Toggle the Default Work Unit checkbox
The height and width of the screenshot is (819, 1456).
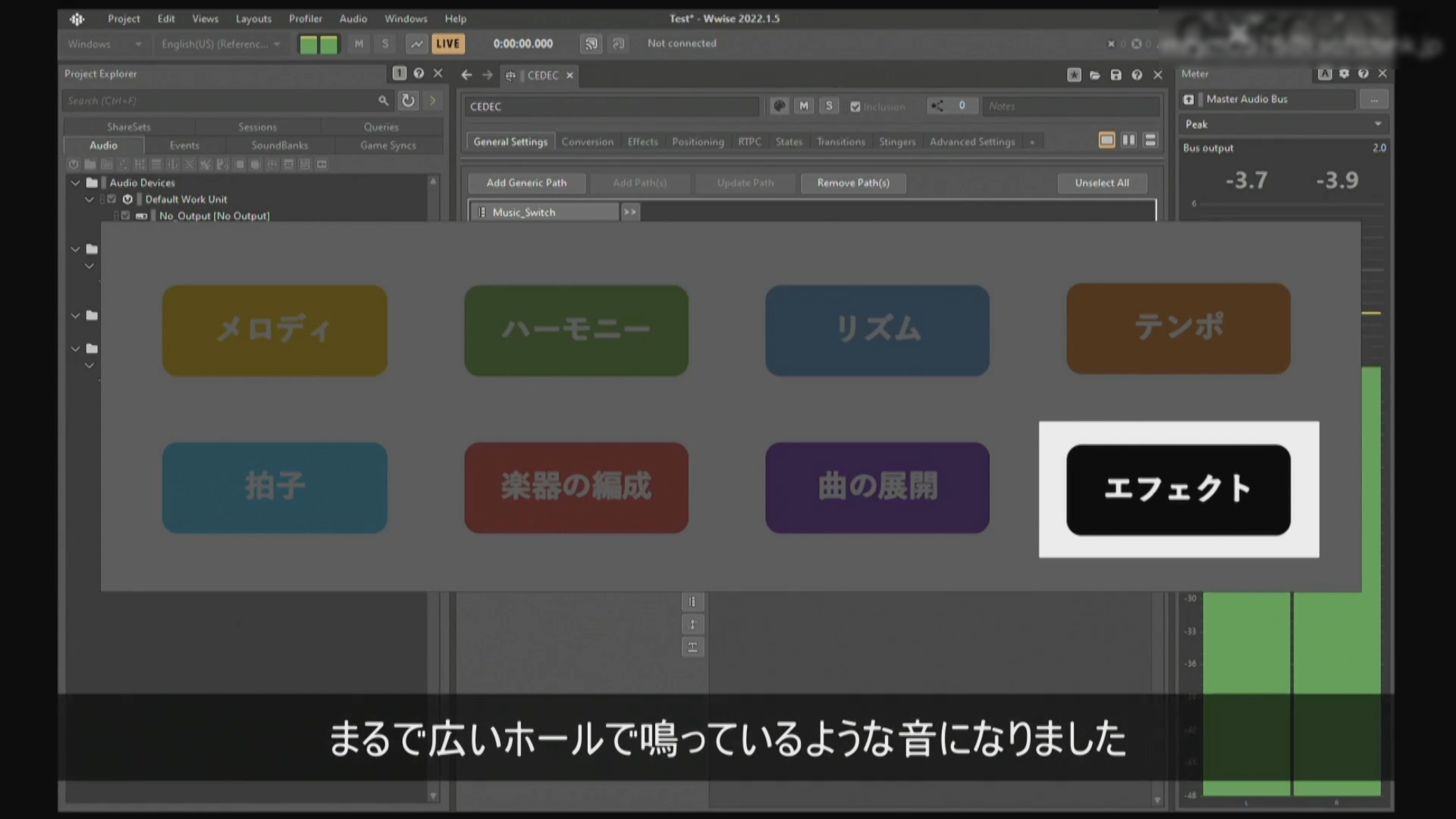click(x=112, y=200)
